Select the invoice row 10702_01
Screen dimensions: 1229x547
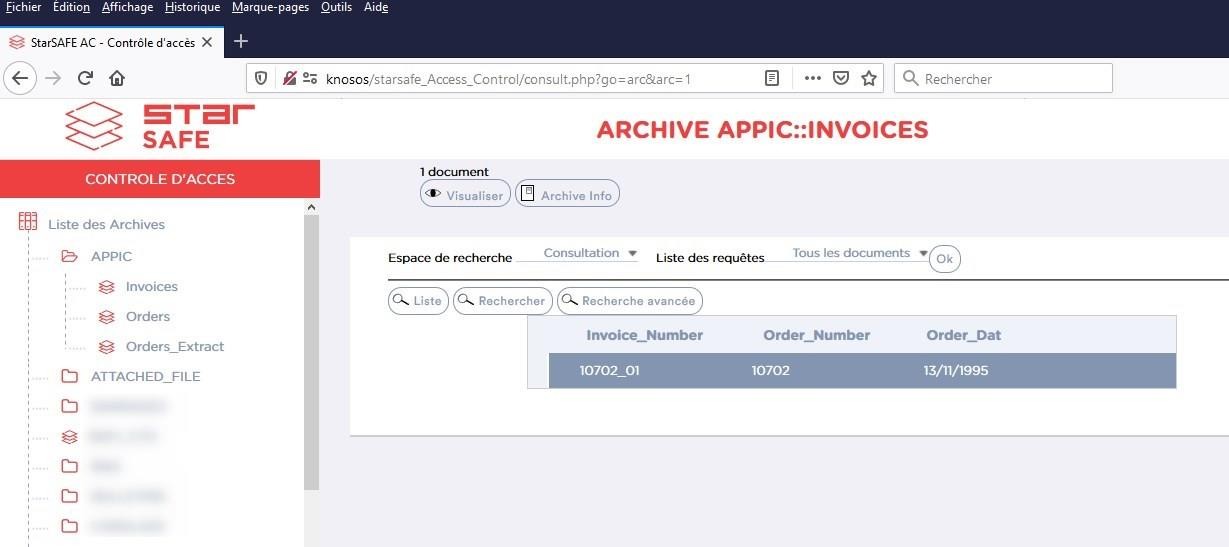(860, 371)
